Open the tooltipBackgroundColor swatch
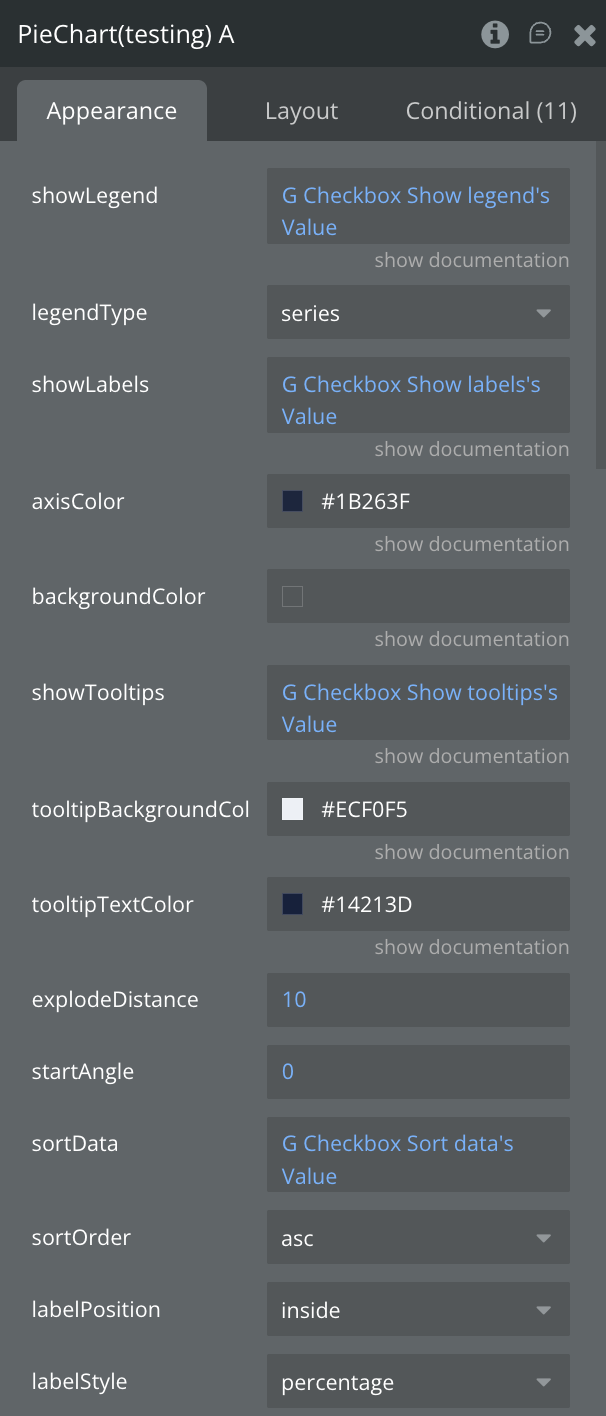This screenshot has width=606, height=1416. 293,809
